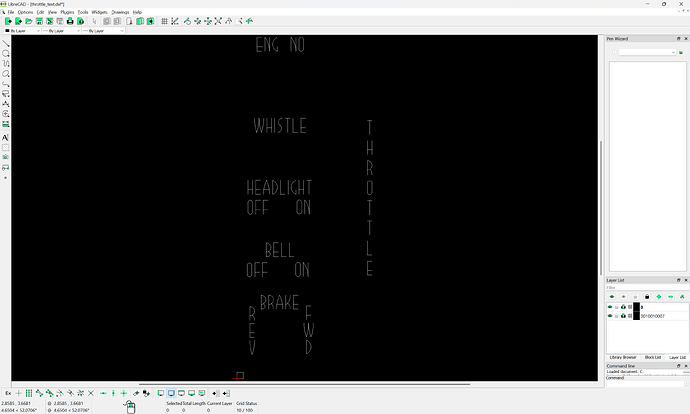Toggle Snap on Grid in bottom toolbar
Viewport: 690px width, 414px height.
pyautogui.click(x=29, y=393)
